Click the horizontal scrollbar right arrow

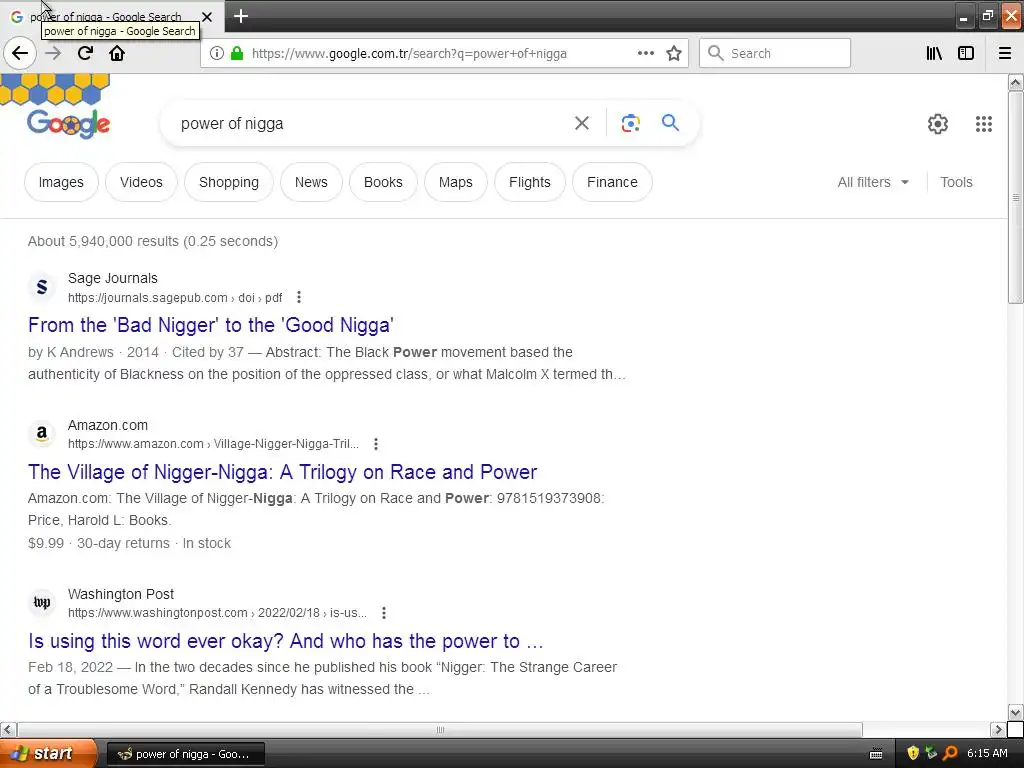click(998, 729)
